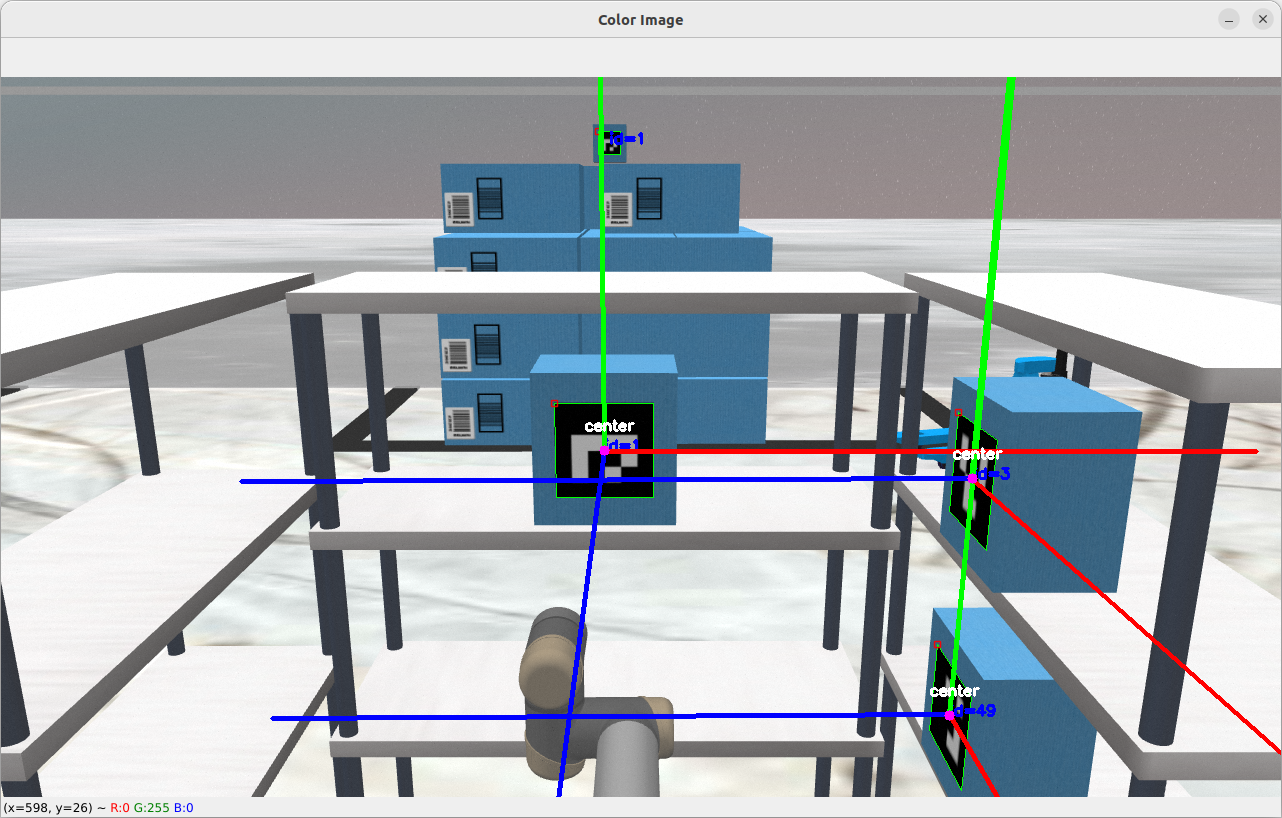Select the magenta center dot on id=49 marker
Image resolution: width=1282 pixels, height=818 pixels.
pyautogui.click(x=949, y=715)
